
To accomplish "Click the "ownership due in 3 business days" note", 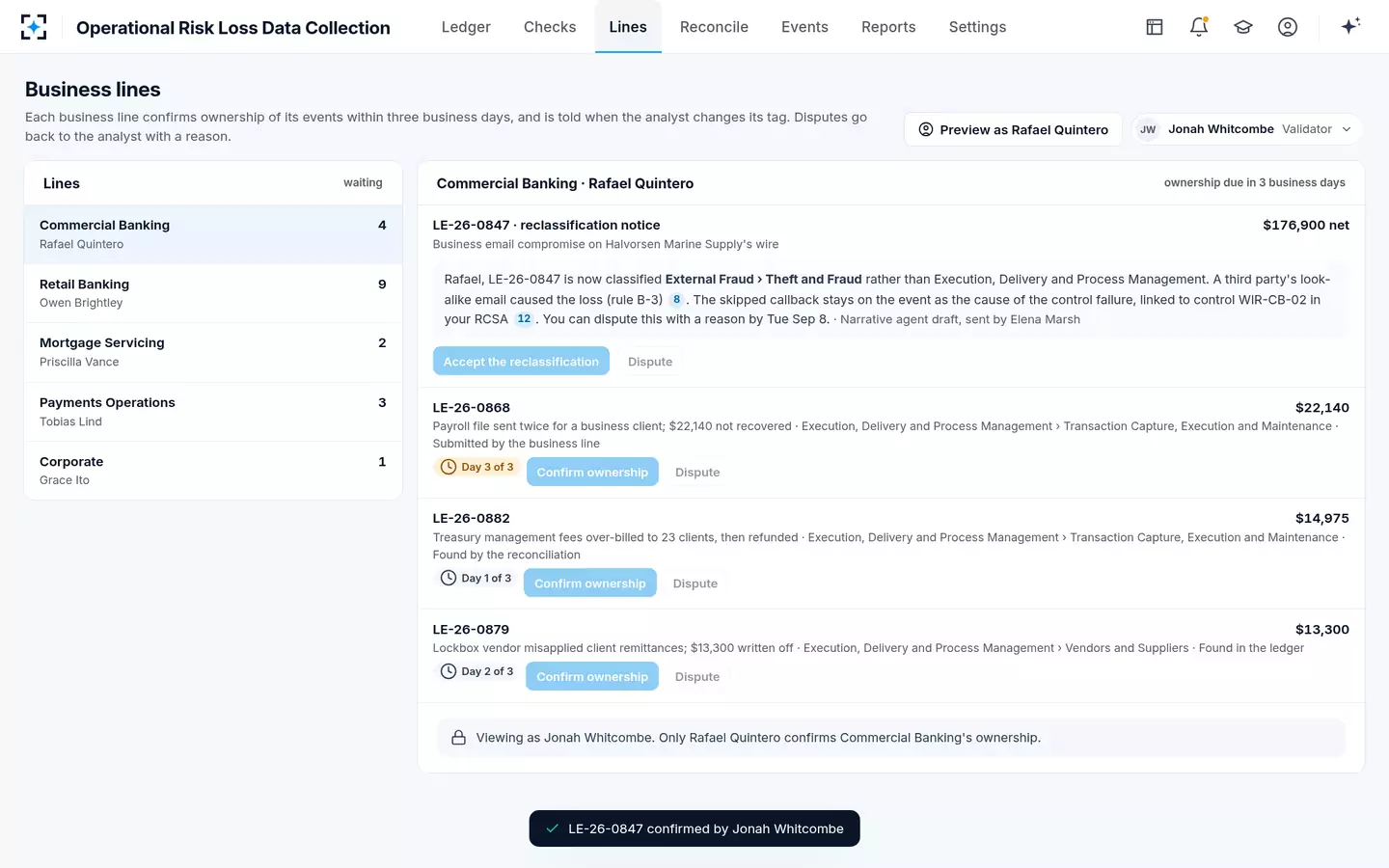I will [1255, 183].
